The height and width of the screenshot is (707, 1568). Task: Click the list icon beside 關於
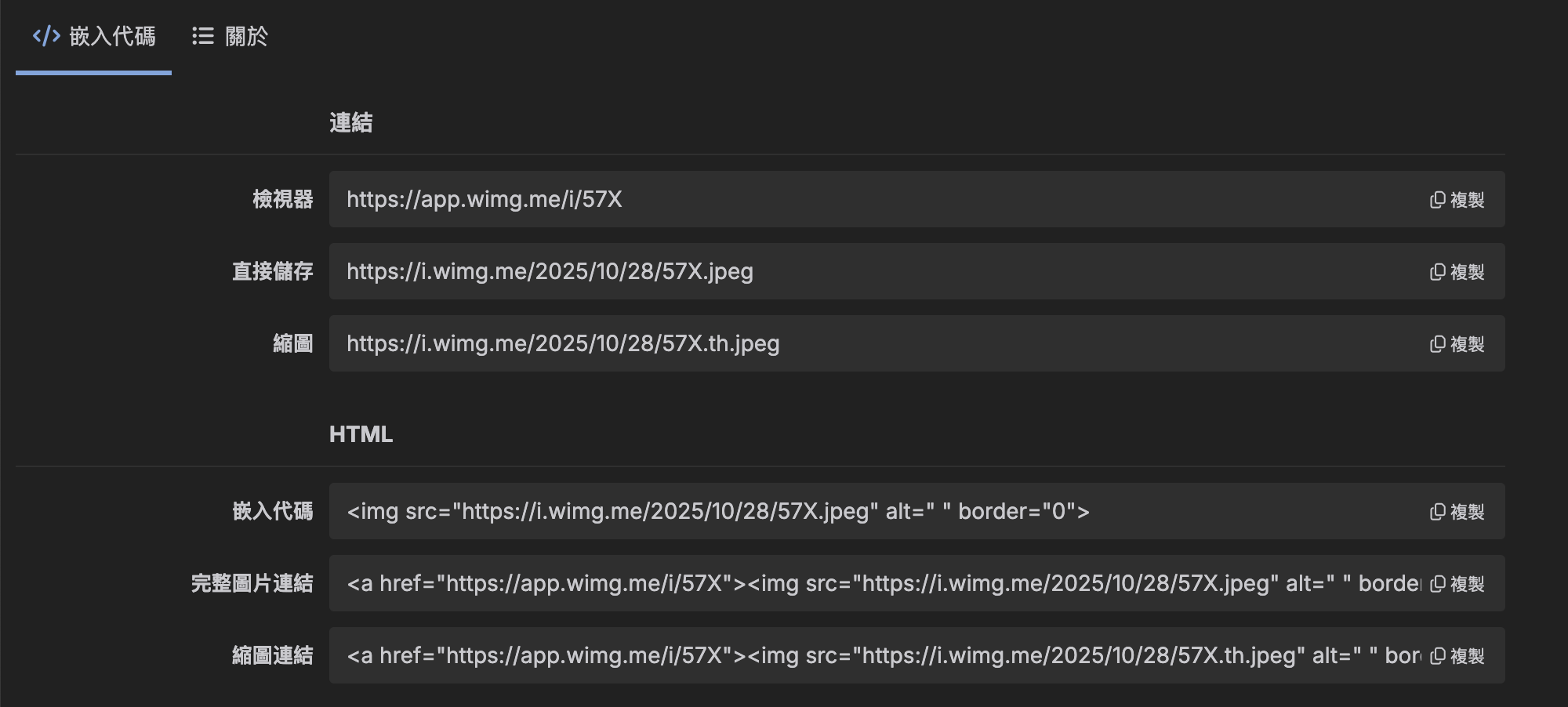click(x=203, y=36)
